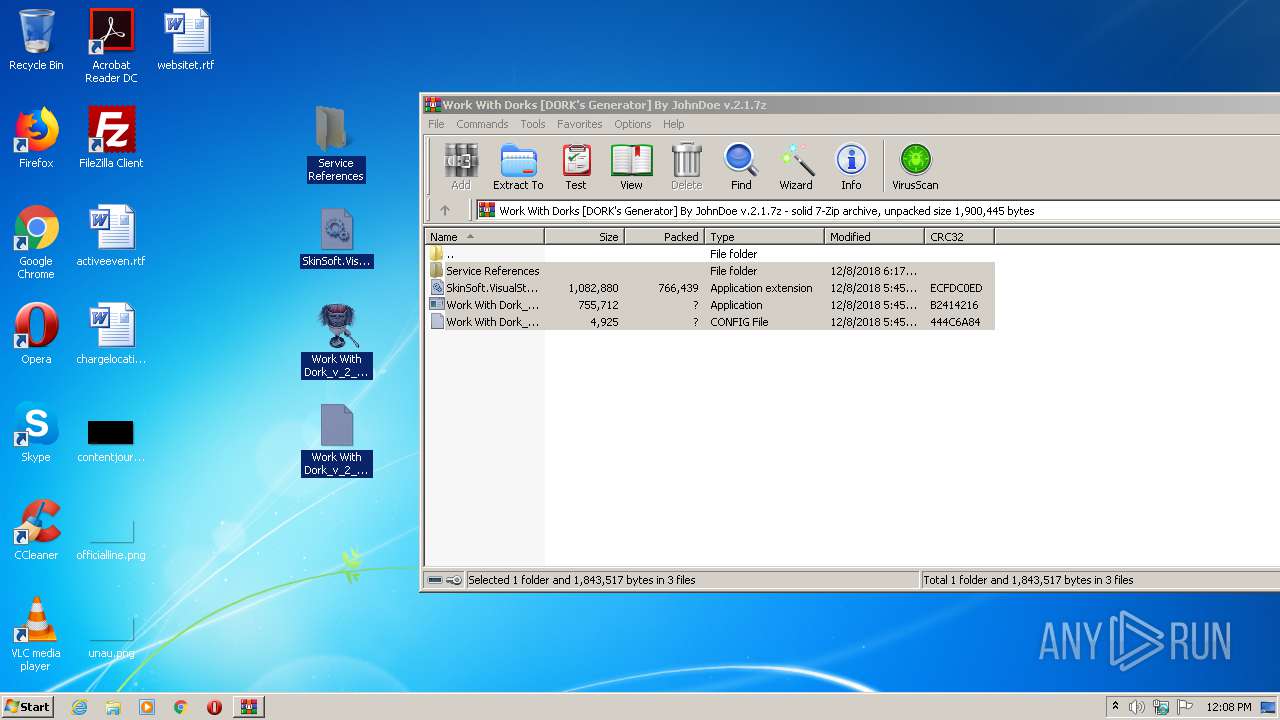Select SkinSoft.Vis... file on desktop
Screen dimensions: 1280x720
click(x=336, y=238)
